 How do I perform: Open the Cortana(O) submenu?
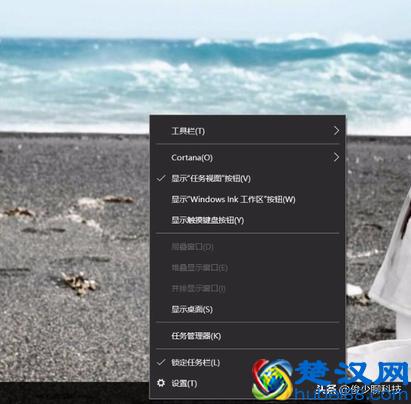click(247, 157)
